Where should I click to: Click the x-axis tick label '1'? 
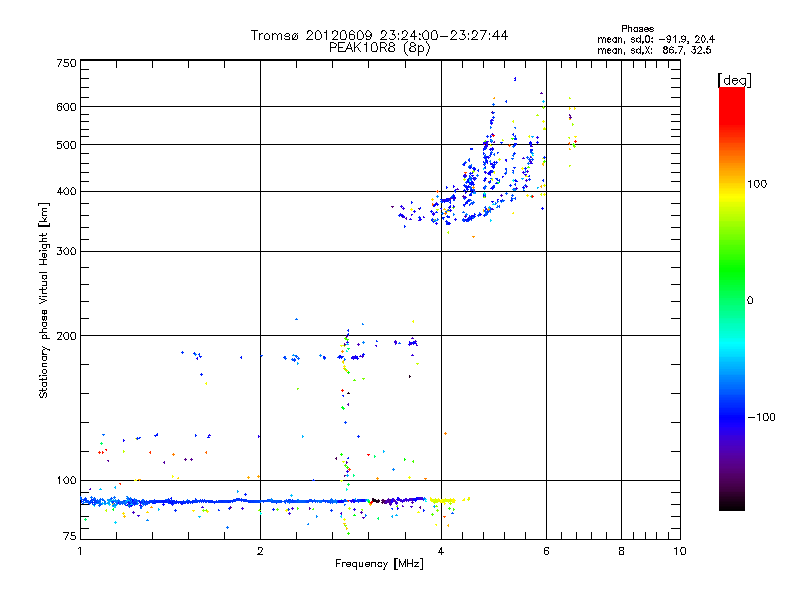tap(80, 551)
